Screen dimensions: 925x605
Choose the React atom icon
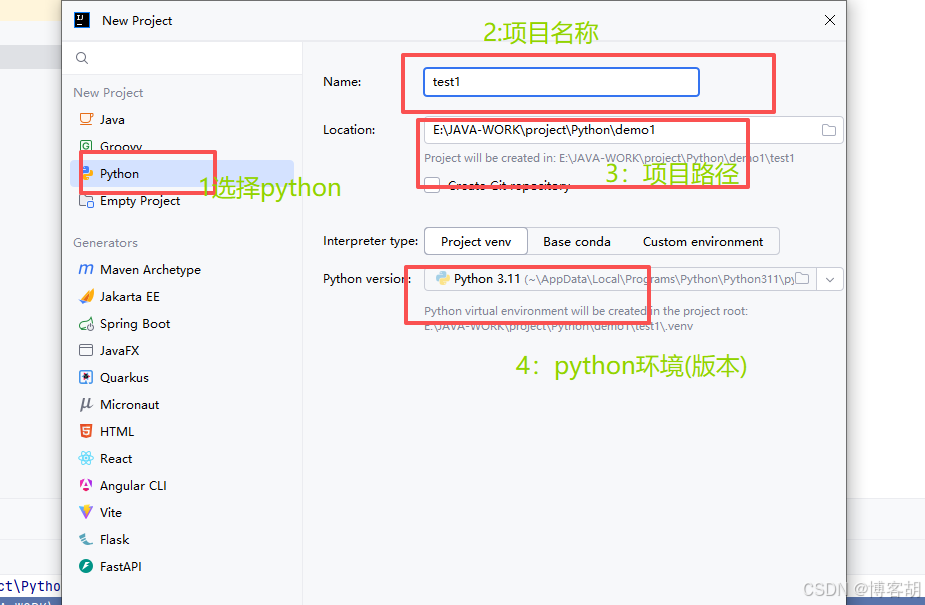[x=86, y=458]
